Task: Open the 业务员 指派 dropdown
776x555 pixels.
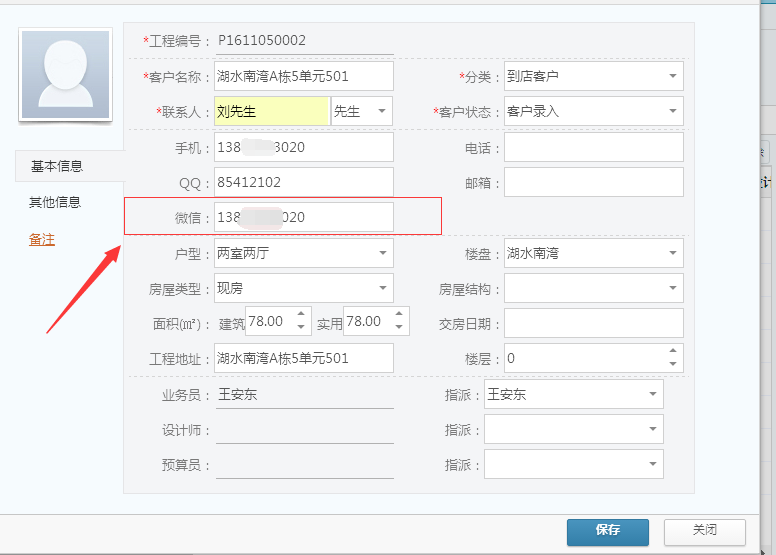Action: (652, 394)
